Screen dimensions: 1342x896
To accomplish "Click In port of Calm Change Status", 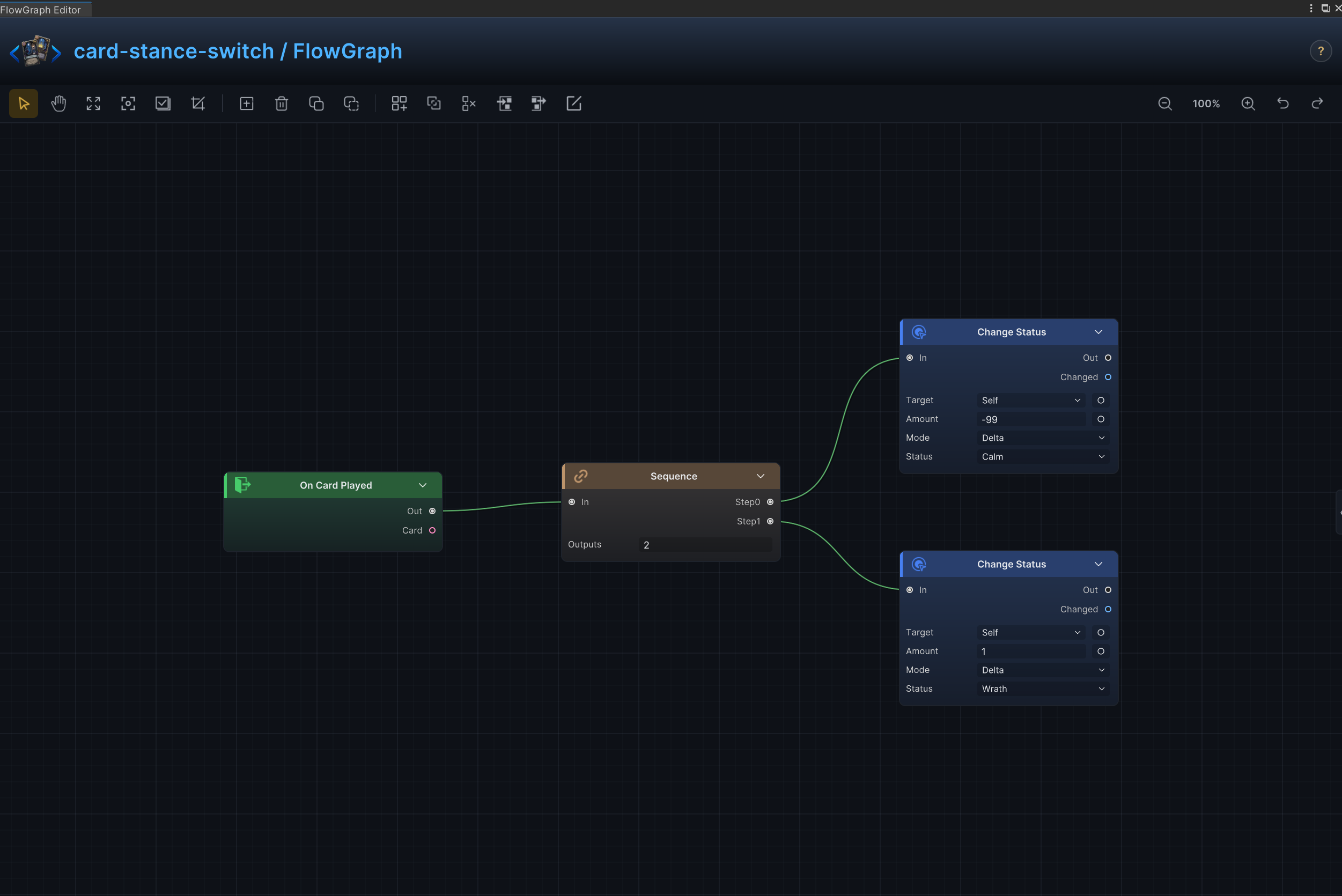I will pos(909,358).
